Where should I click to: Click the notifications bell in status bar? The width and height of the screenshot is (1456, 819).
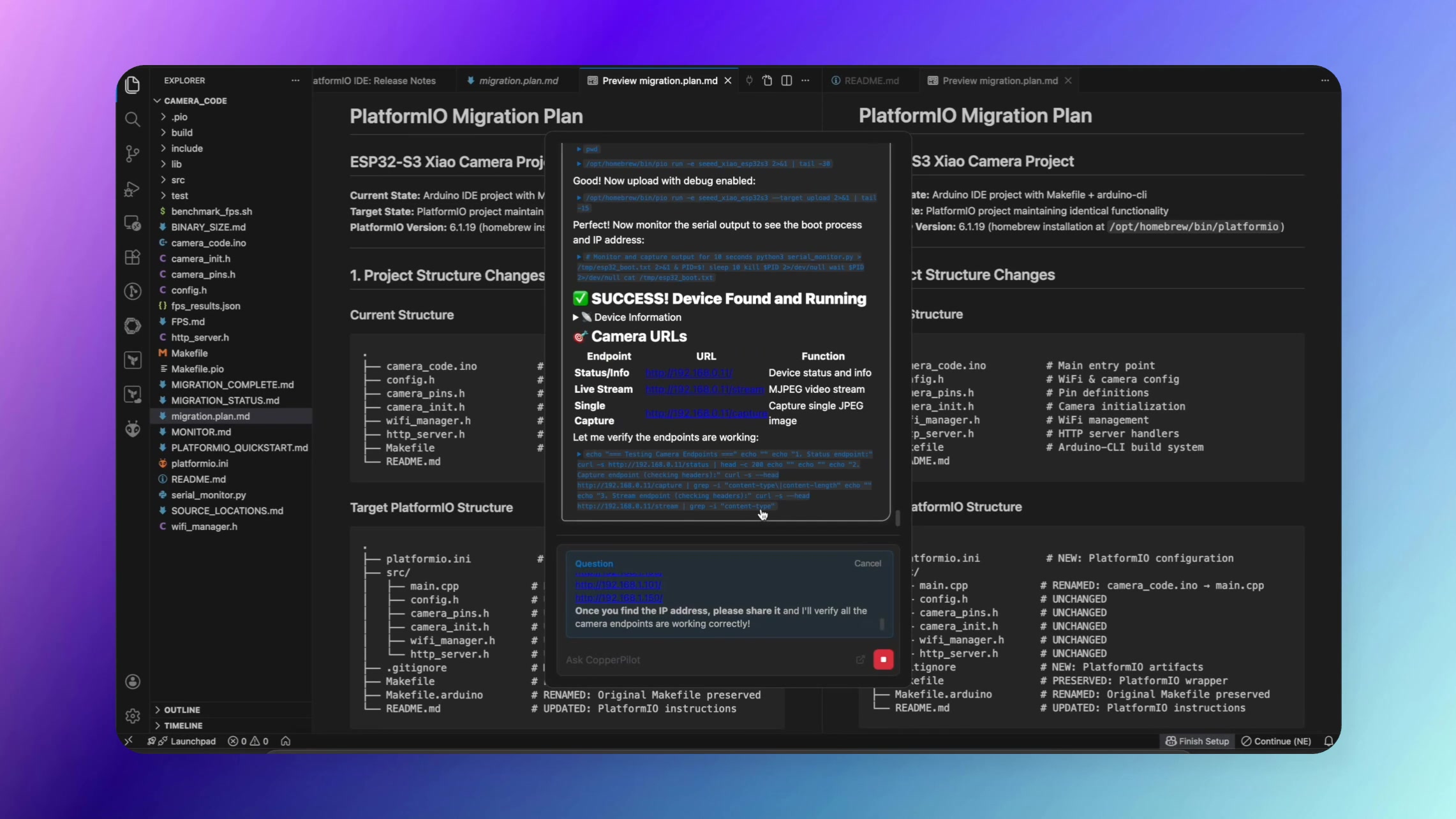tap(1328, 741)
